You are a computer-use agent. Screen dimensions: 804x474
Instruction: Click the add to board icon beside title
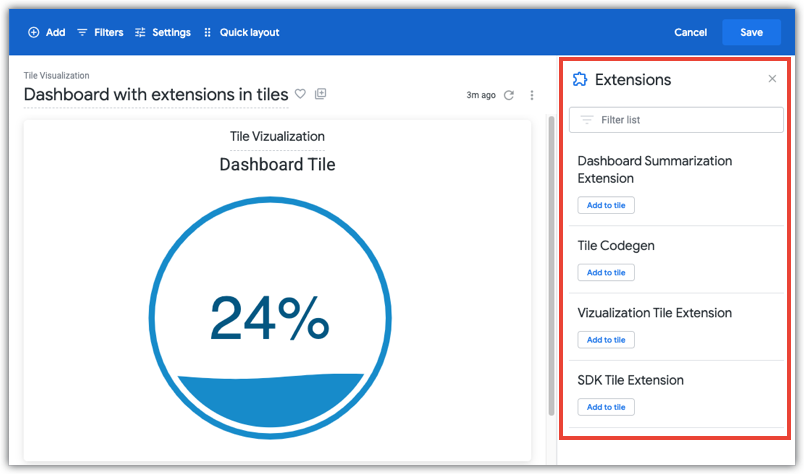[321, 94]
